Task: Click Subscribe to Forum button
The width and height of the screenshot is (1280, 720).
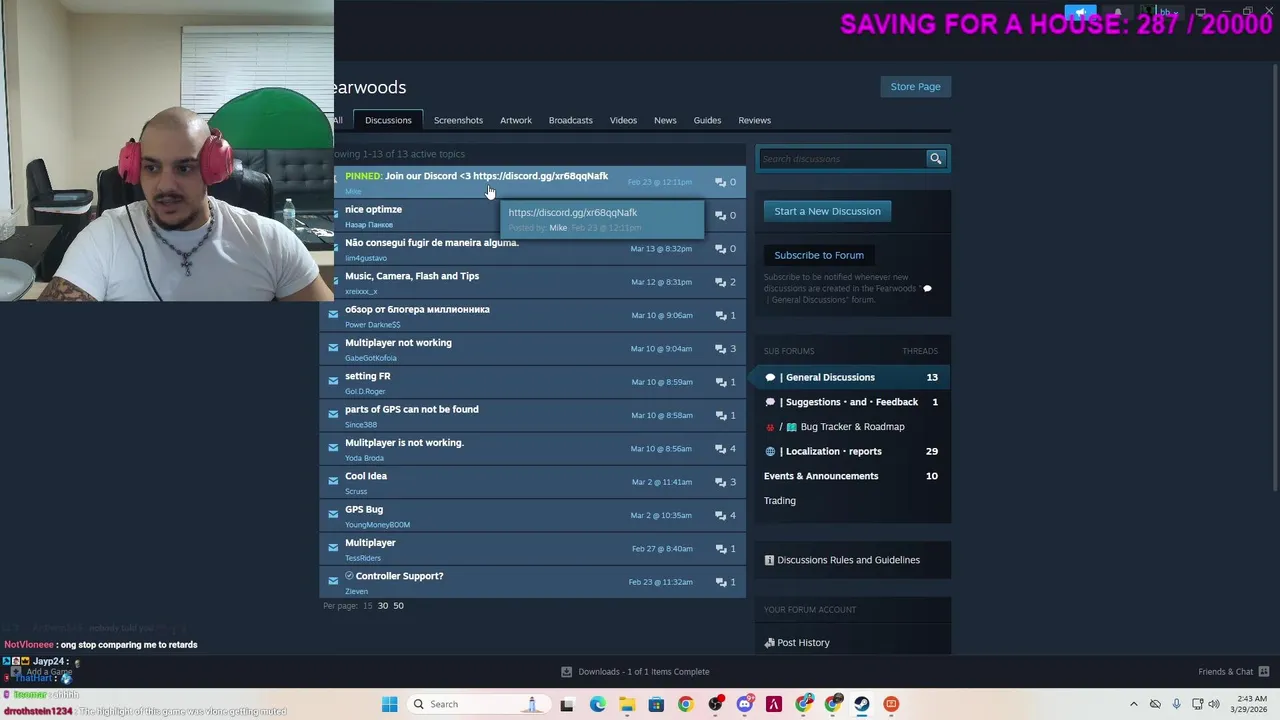Action: pos(818,255)
